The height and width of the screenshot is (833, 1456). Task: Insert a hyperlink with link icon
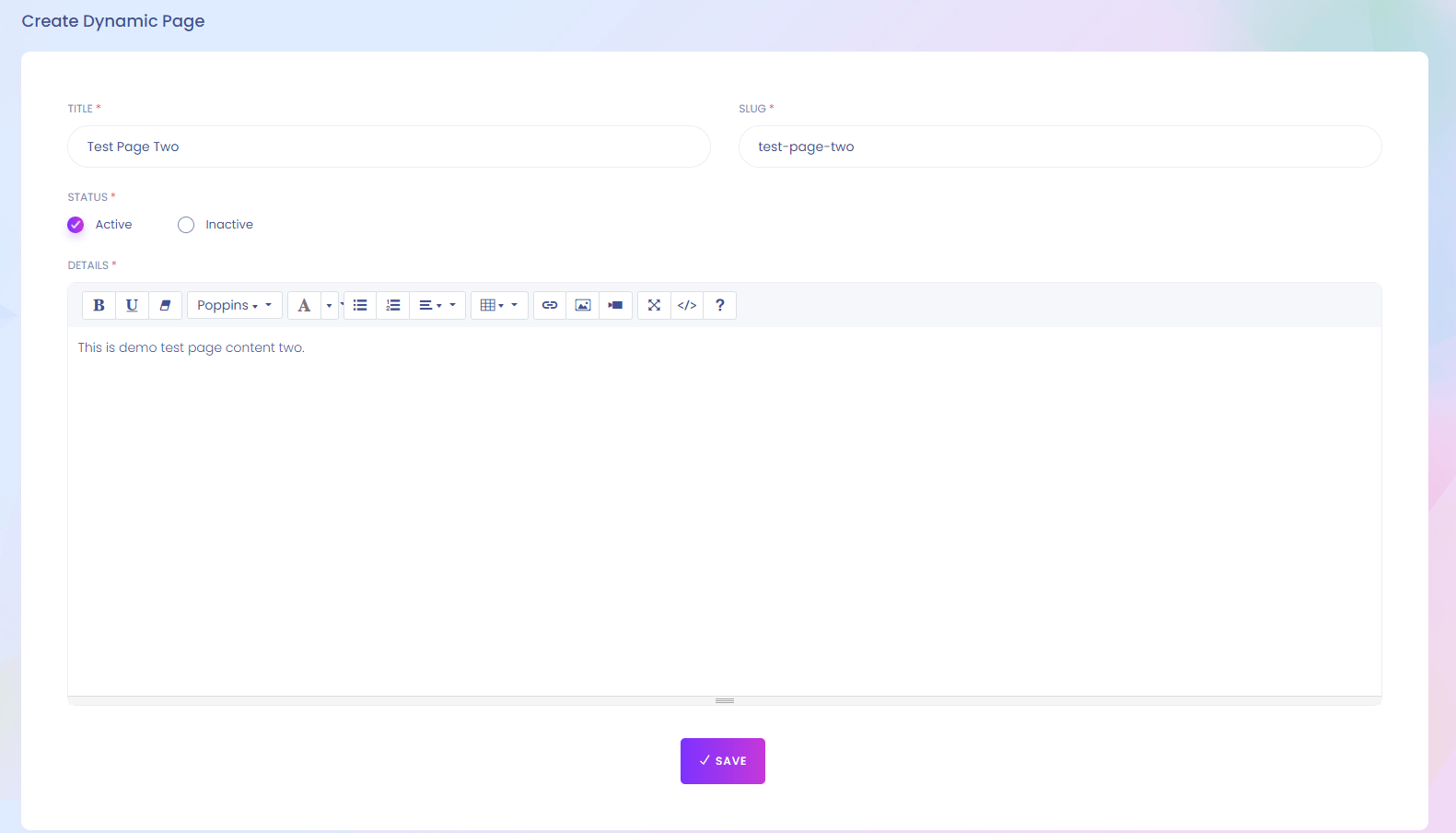(550, 305)
